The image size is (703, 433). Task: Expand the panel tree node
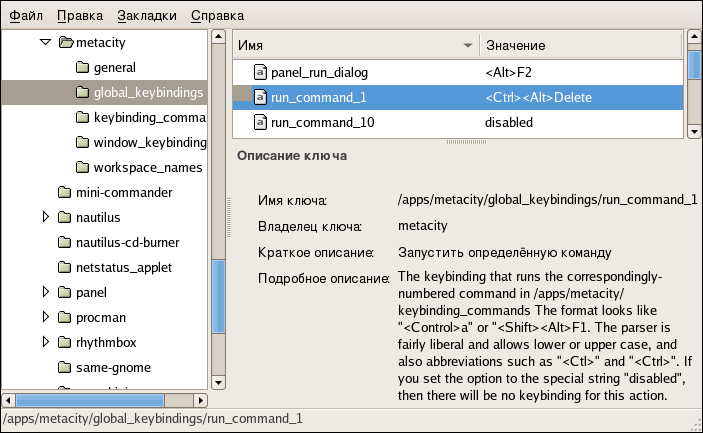45,292
